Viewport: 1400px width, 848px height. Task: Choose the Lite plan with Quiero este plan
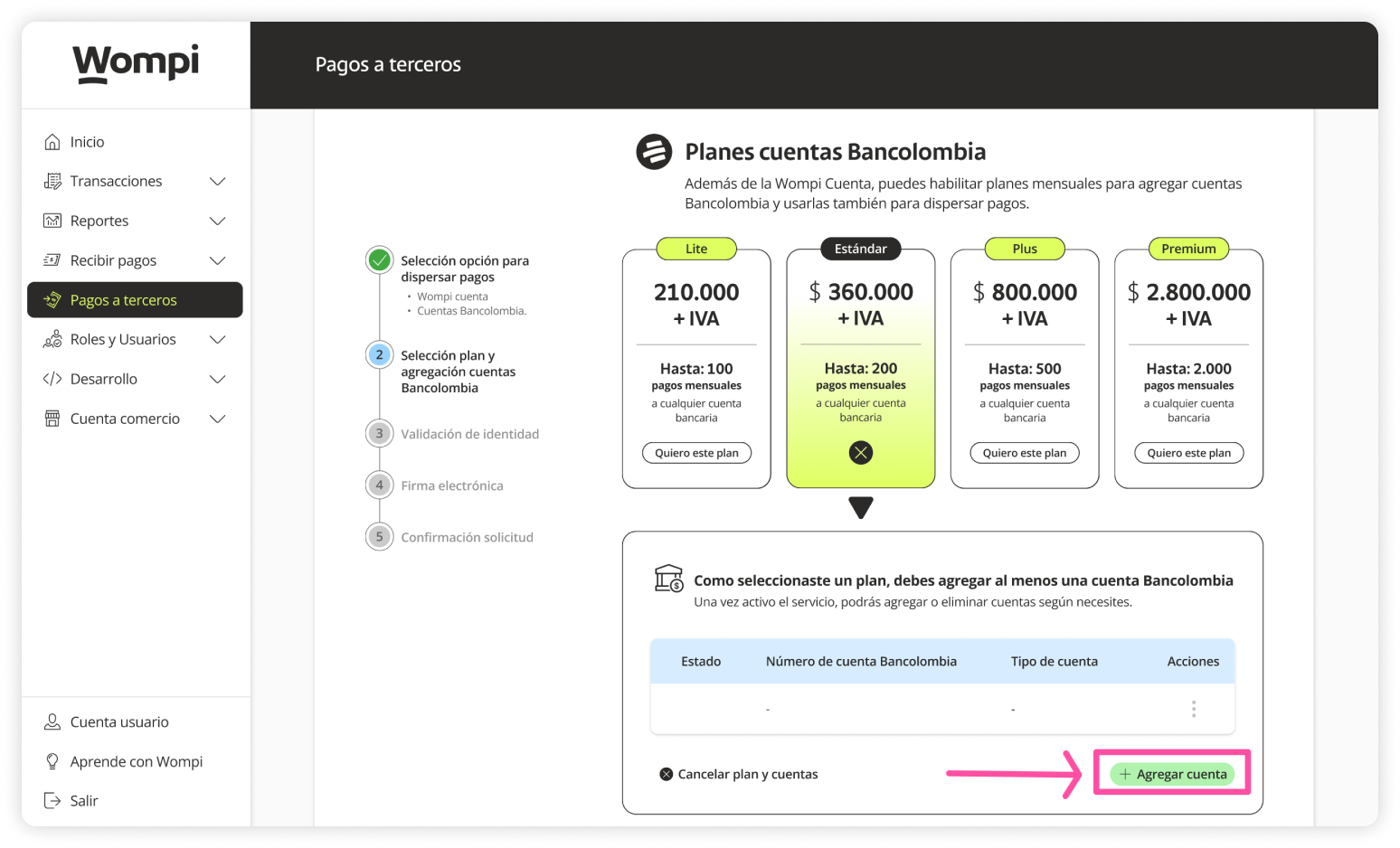696,453
